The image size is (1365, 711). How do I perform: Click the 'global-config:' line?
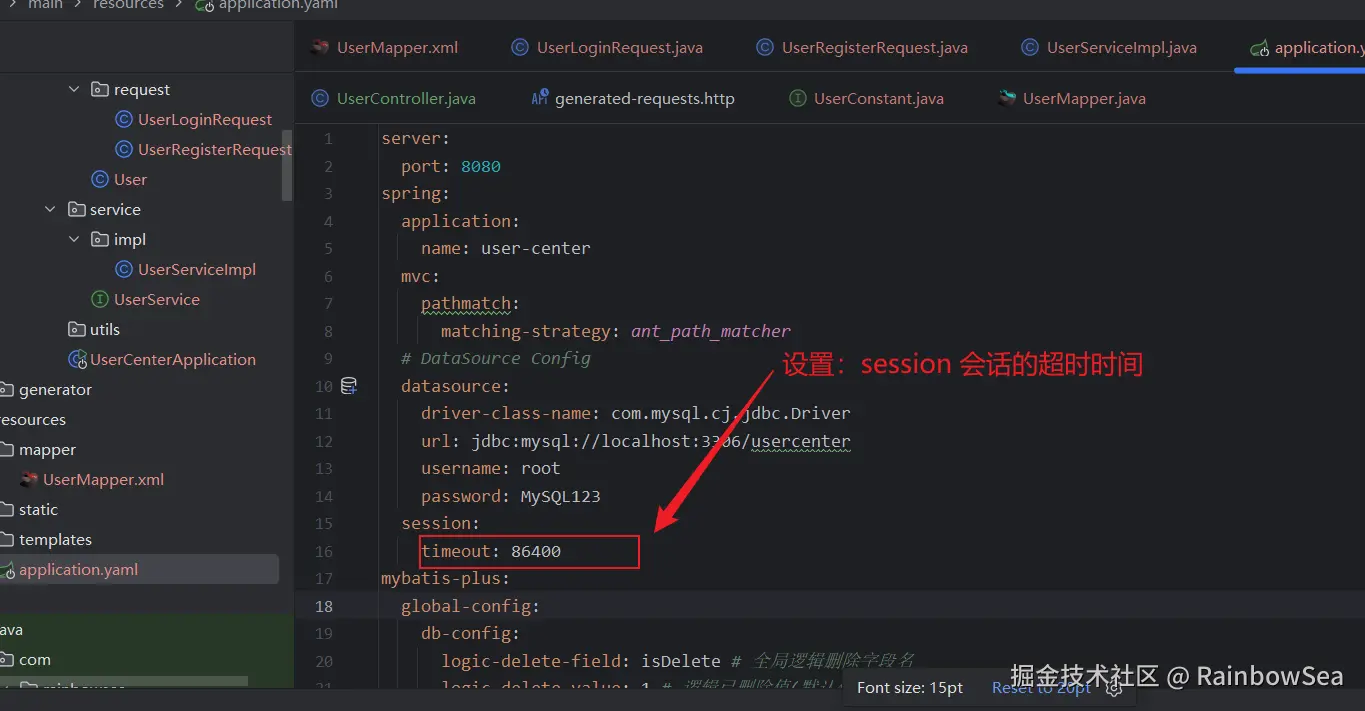click(471, 606)
